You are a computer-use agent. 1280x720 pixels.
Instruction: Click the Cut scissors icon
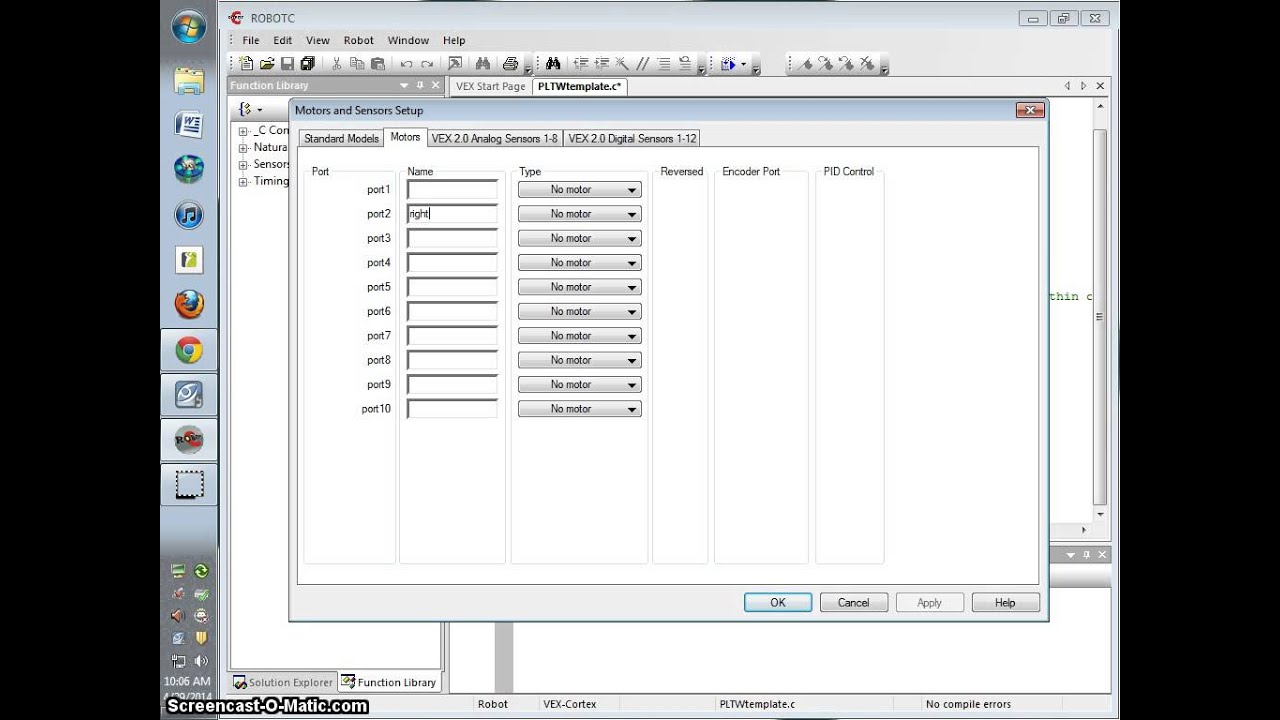(336, 64)
